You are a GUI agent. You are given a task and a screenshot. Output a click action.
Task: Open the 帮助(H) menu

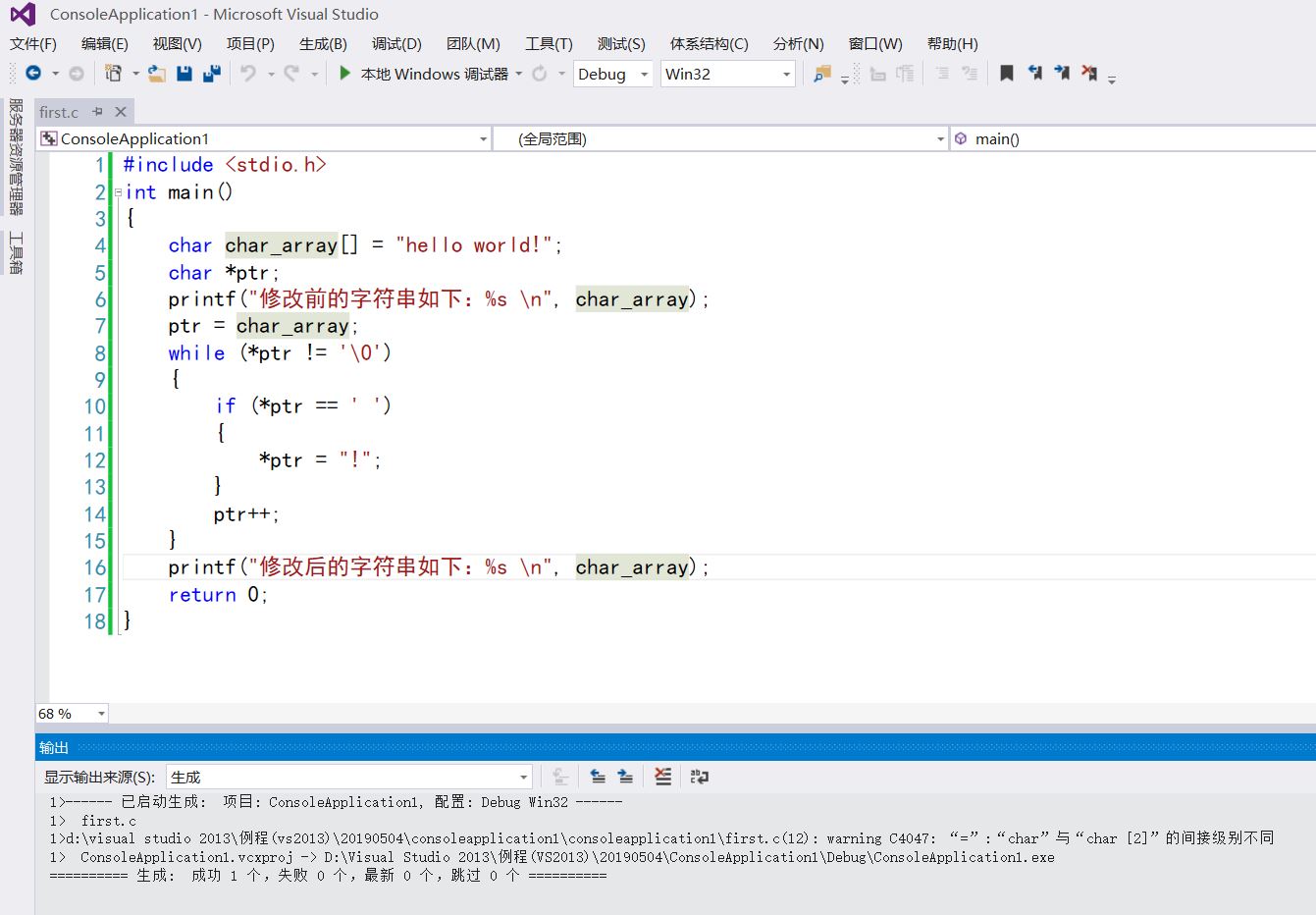point(952,43)
